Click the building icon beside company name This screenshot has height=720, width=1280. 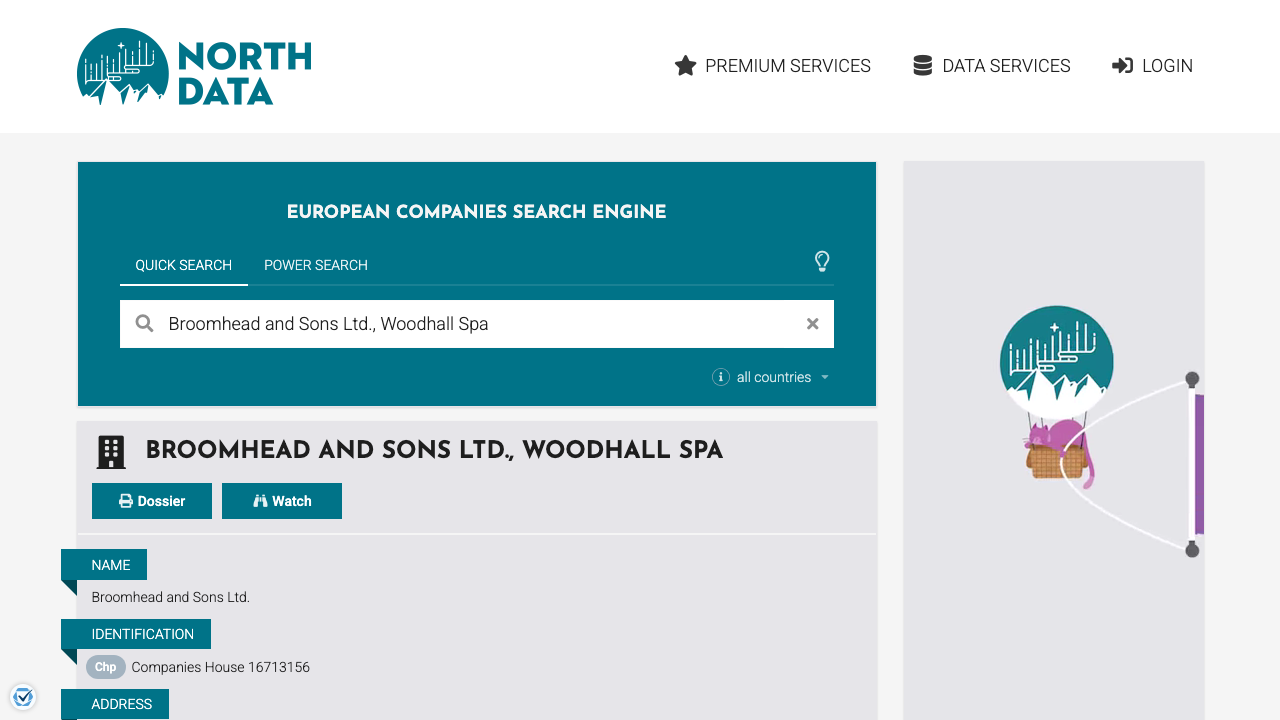(x=110, y=452)
